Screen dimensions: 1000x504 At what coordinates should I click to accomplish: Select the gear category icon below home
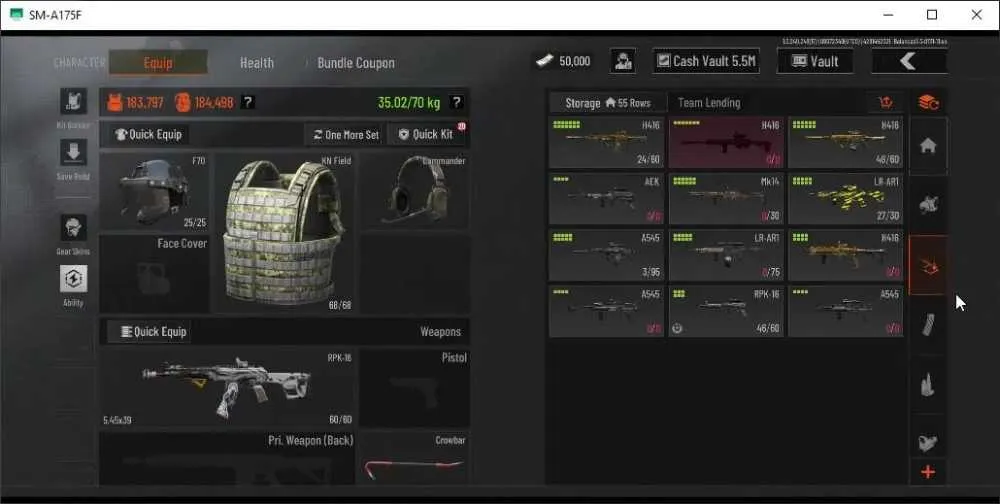[x=928, y=205]
